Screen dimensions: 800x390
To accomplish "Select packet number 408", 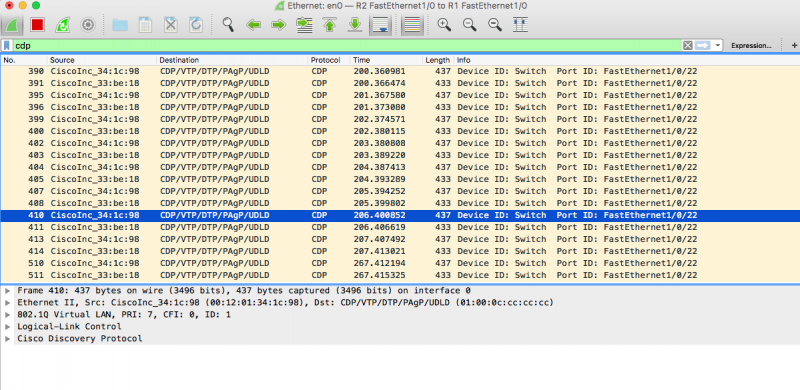I will (400, 203).
